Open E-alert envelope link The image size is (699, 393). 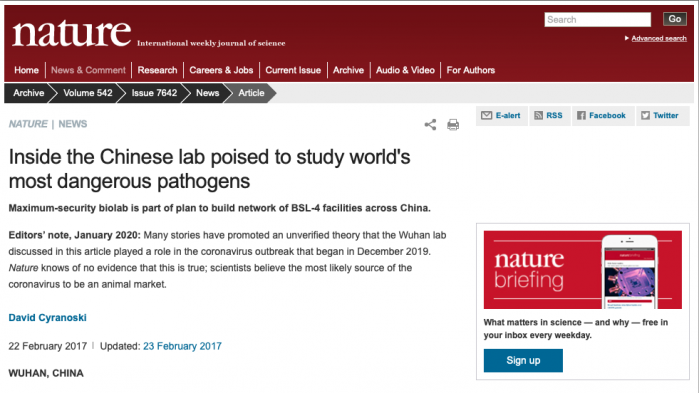501,116
